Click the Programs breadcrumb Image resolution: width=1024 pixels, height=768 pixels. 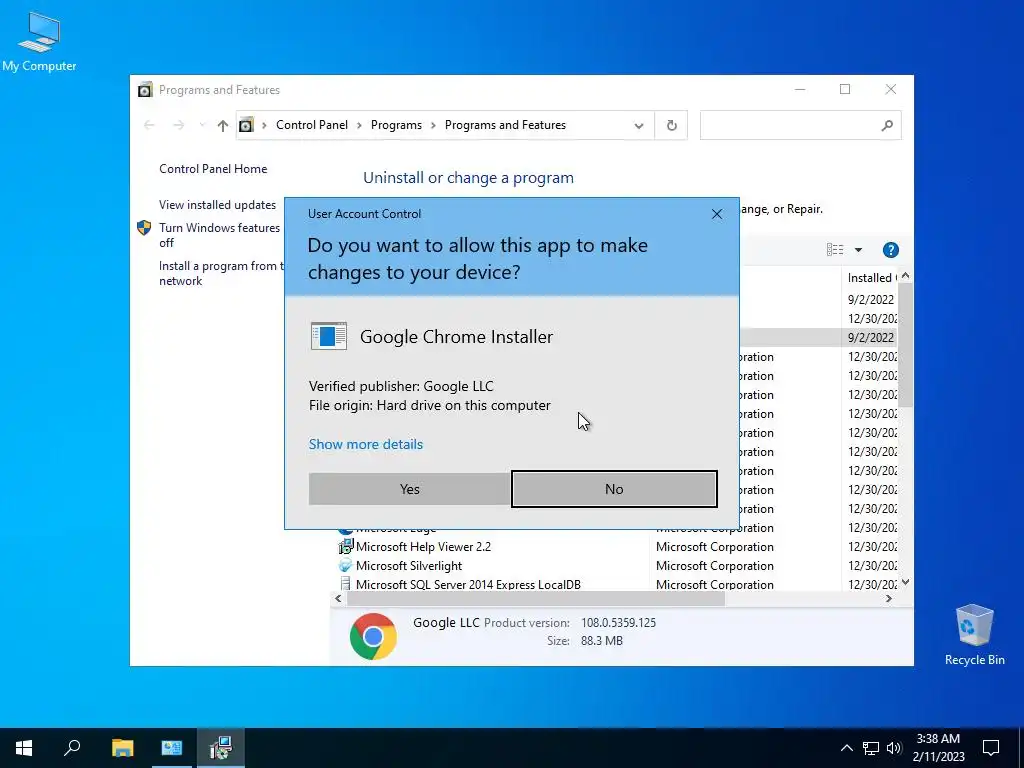click(396, 125)
